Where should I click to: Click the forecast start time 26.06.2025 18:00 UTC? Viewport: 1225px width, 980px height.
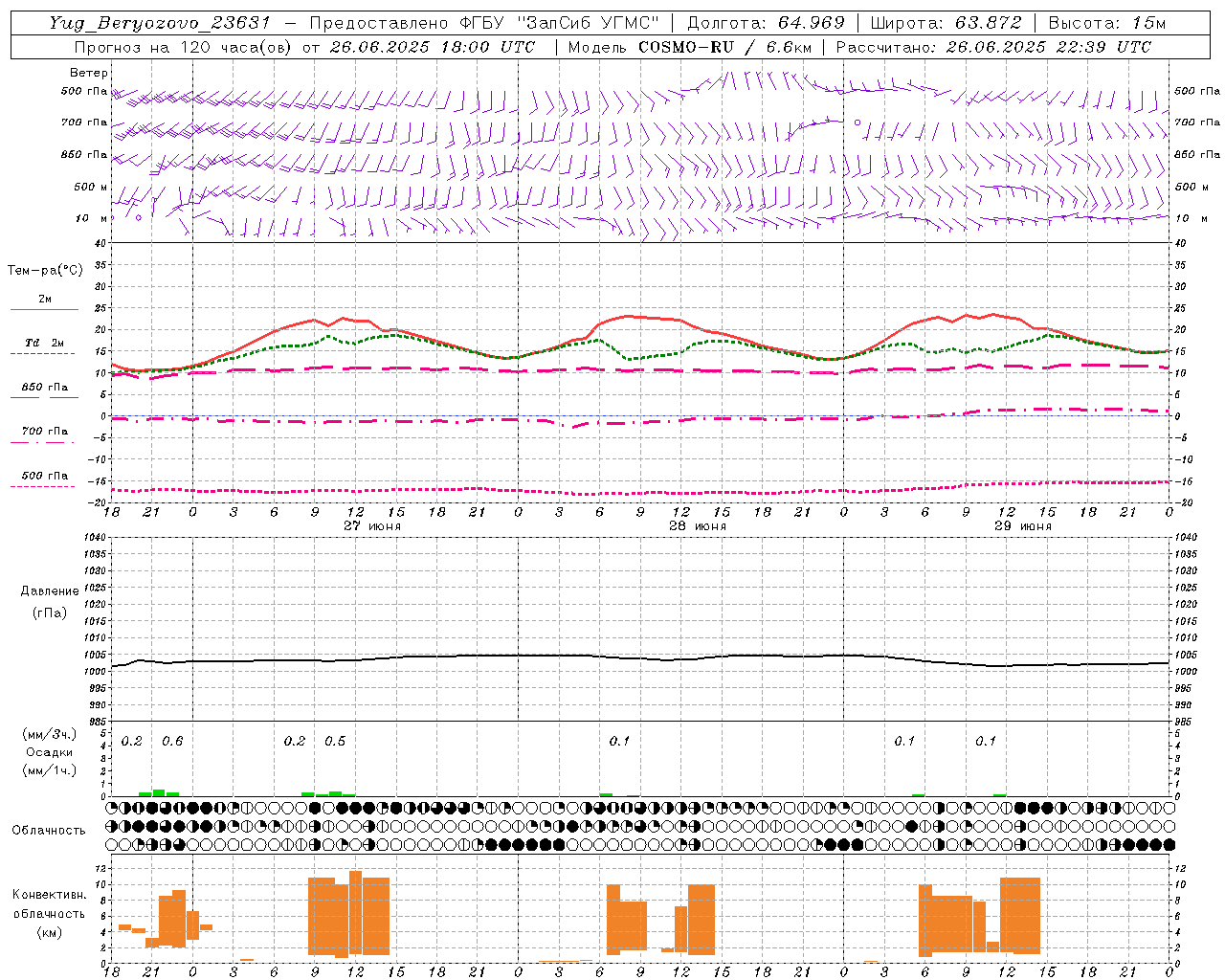(432, 47)
